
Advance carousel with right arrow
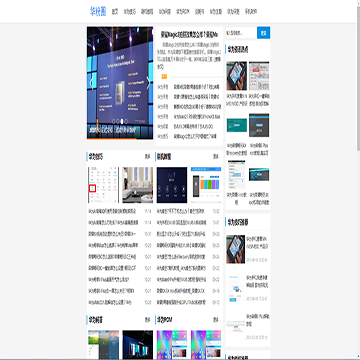(x=148, y=83)
